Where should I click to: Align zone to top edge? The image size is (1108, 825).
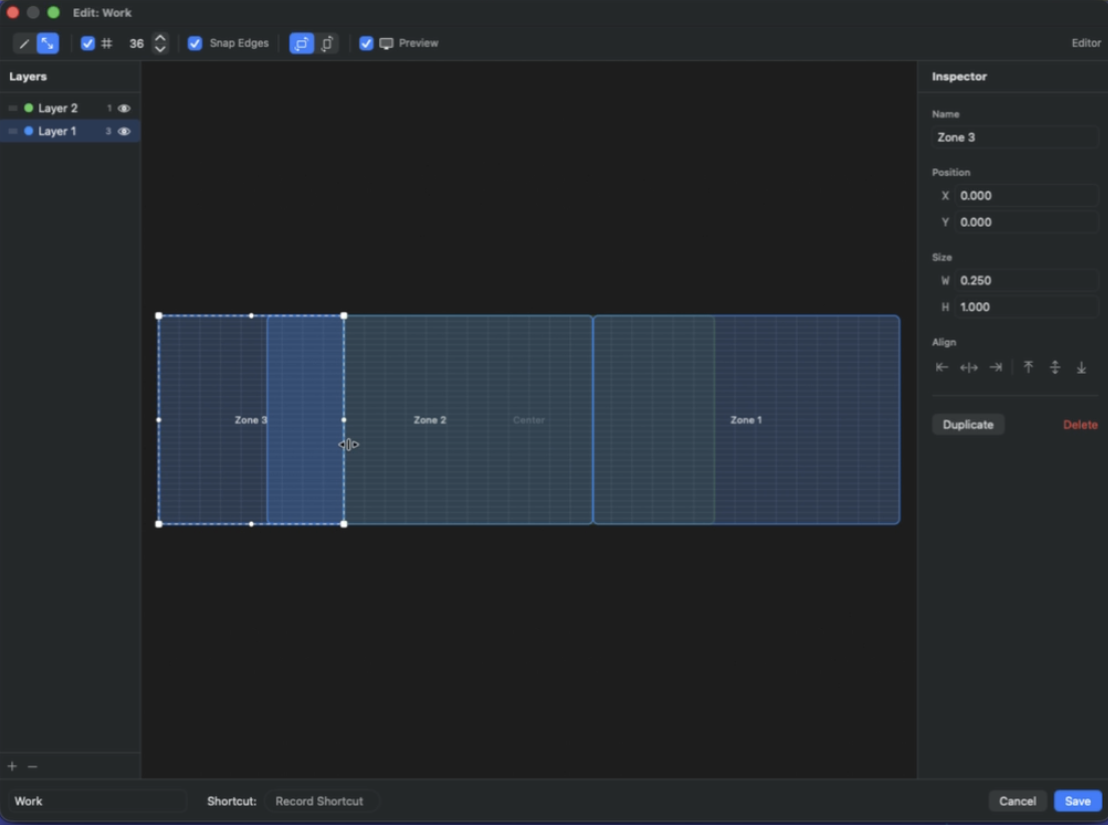point(1028,368)
